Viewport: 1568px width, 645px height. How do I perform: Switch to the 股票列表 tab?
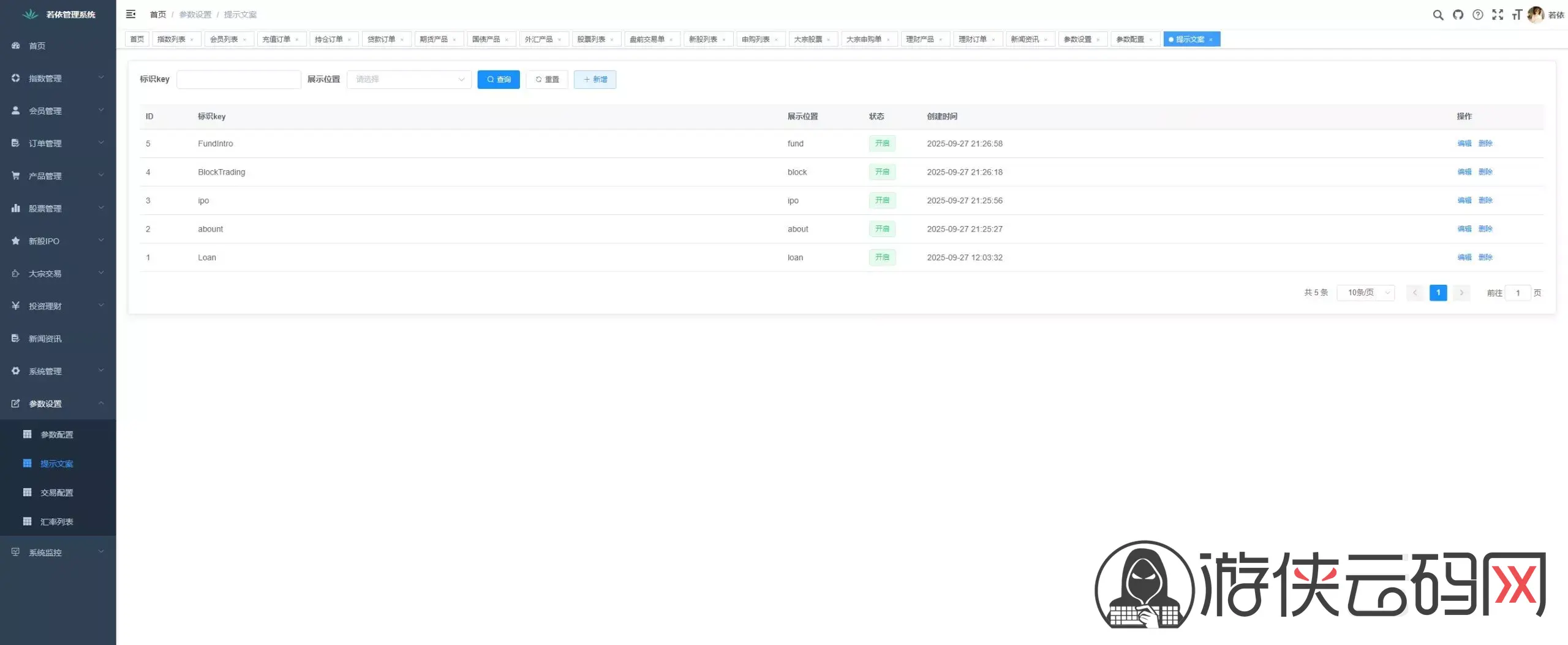coord(591,39)
